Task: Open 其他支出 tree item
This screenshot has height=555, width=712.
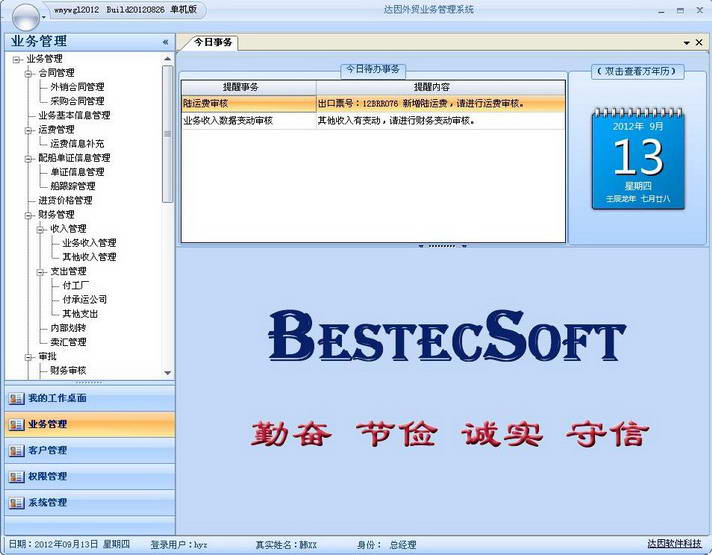Action: pyautogui.click(x=80, y=314)
